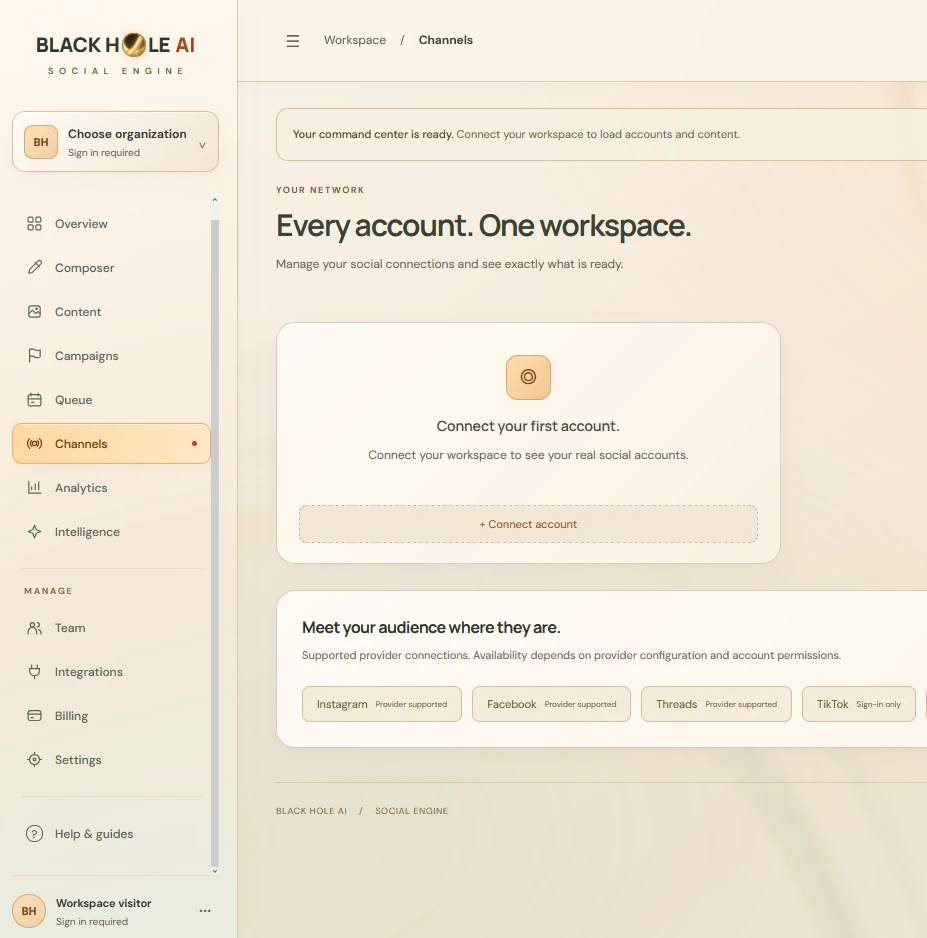Image resolution: width=927 pixels, height=938 pixels.
Task: Click the BH avatar in organization selector
Action: (x=41, y=142)
